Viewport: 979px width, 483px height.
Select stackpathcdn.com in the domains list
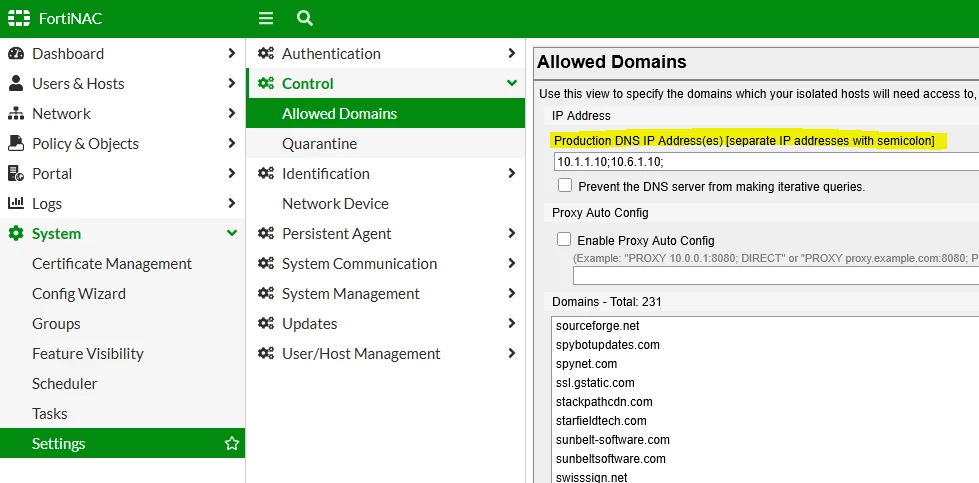pyautogui.click(x=604, y=401)
